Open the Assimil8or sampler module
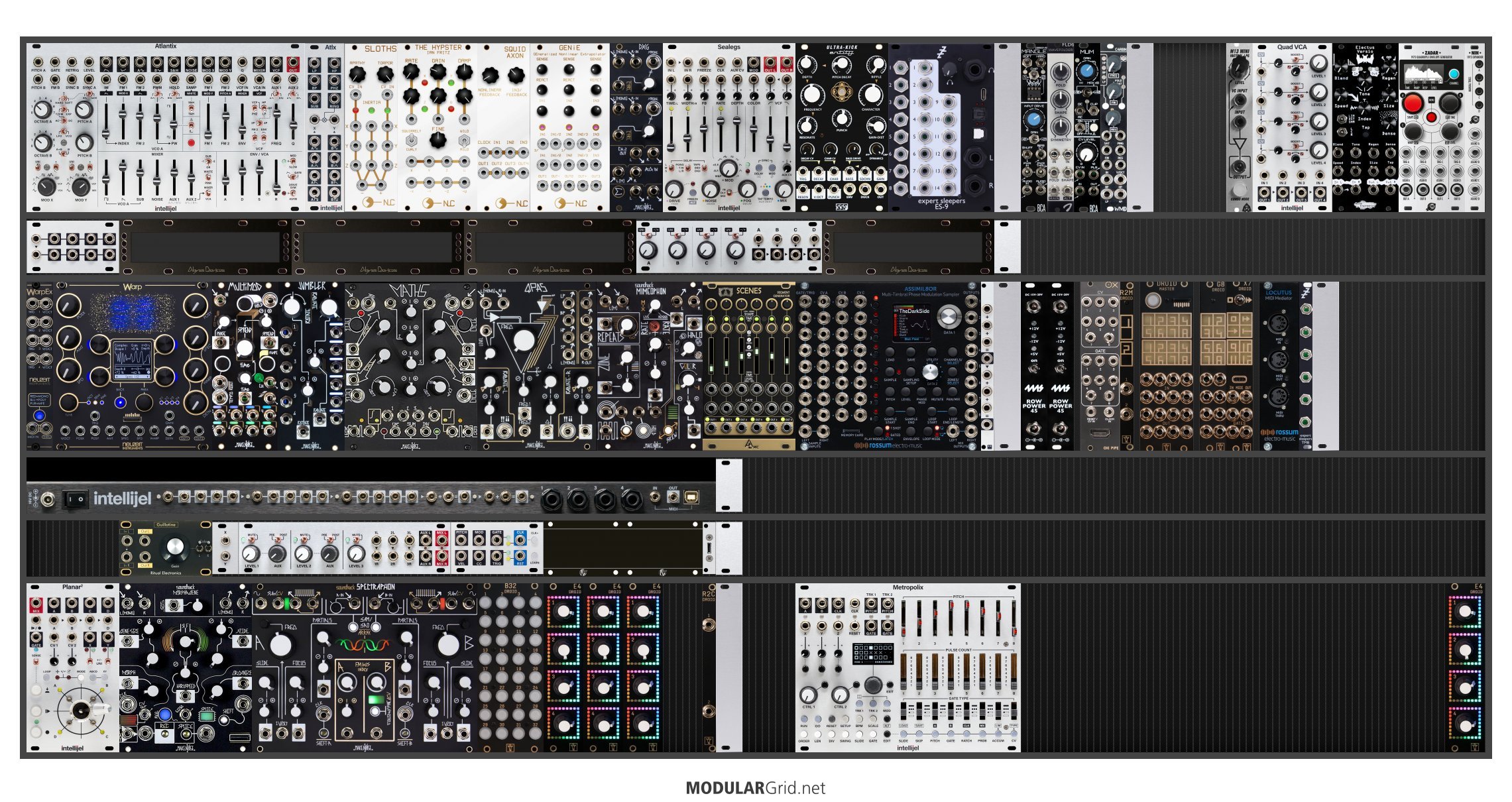The height and width of the screenshot is (802, 1512). (x=888, y=366)
